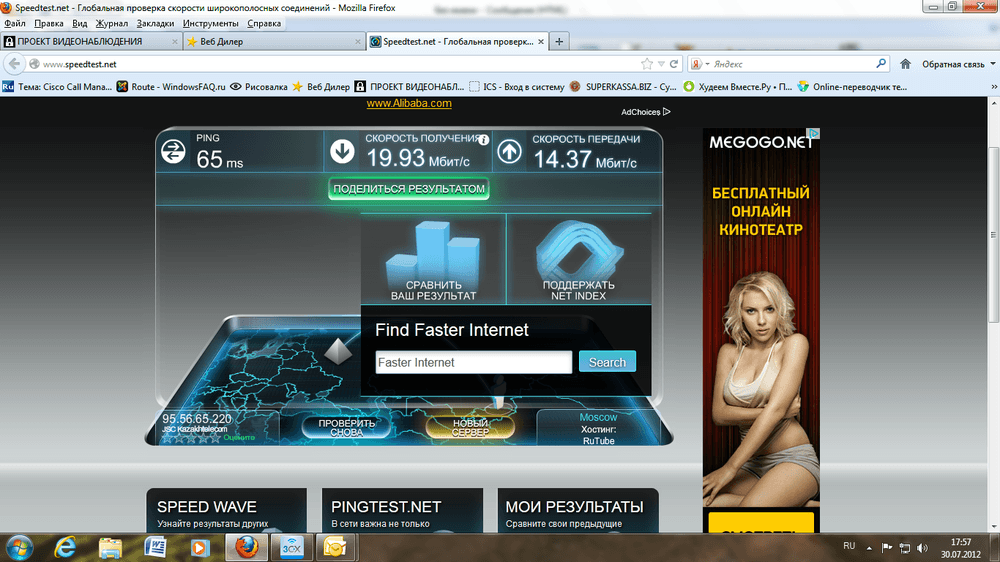Open the Файл menu
This screenshot has width=1000, height=562.
click(x=15, y=24)
